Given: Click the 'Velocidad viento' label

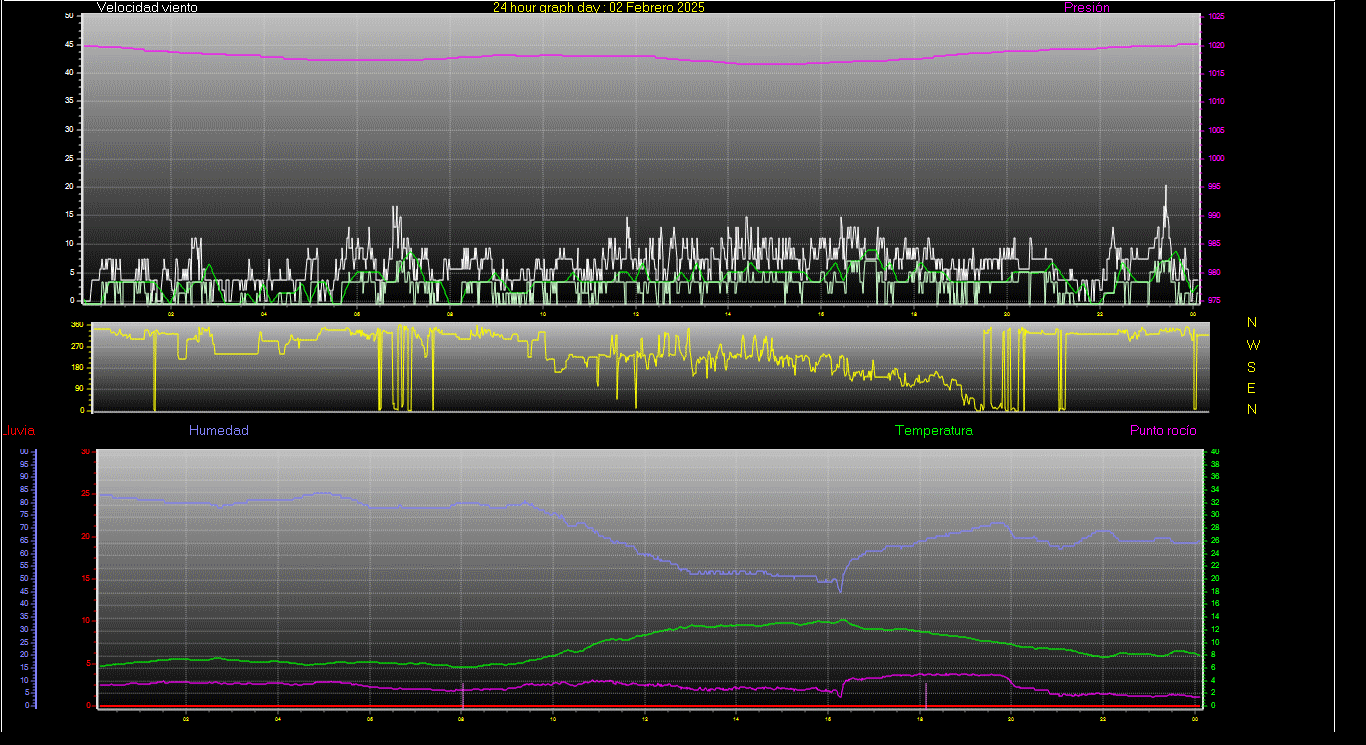Looking at the screenshot, I should coord(147,7).
